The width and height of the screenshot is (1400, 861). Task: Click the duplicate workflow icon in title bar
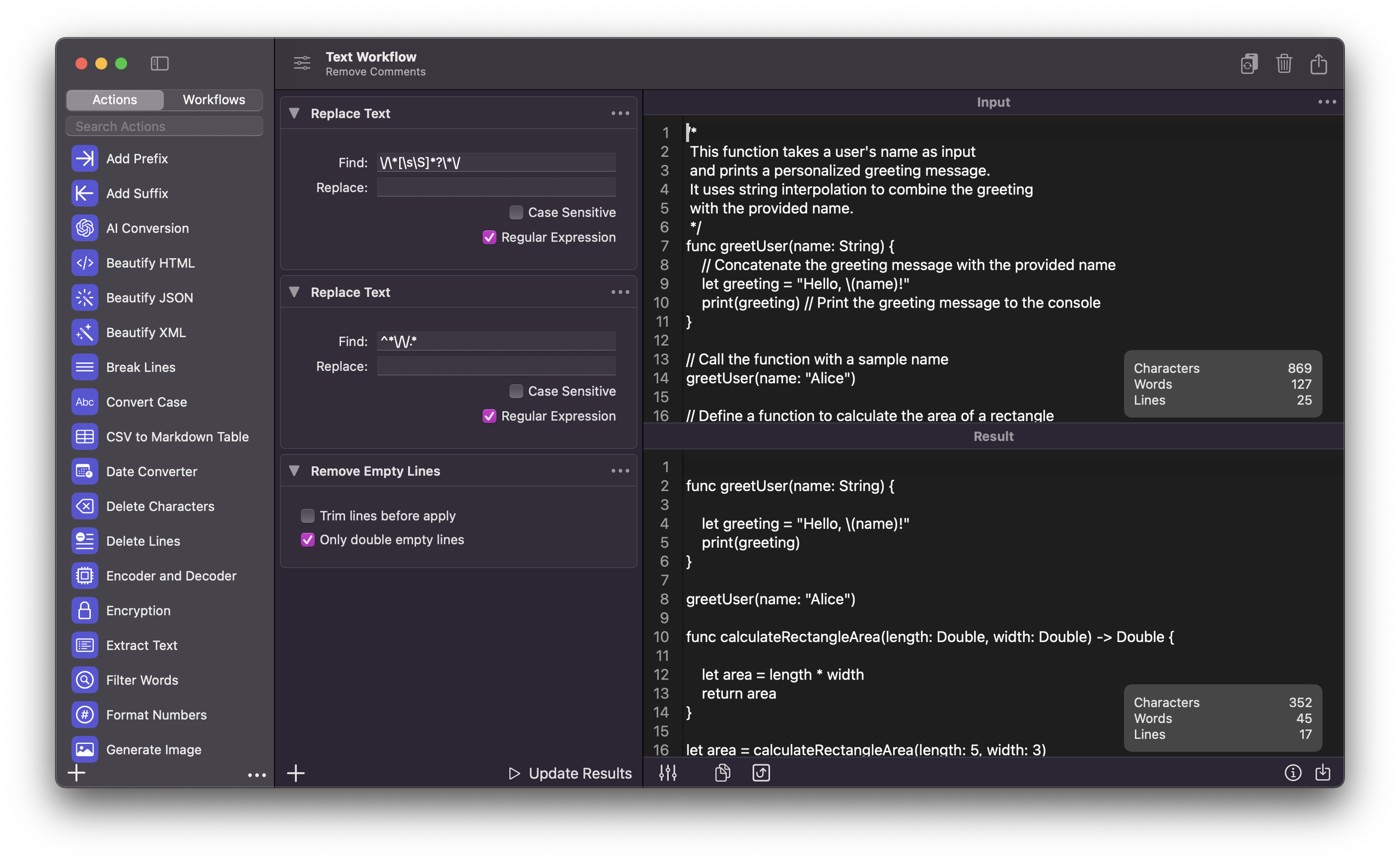click(x=1249, y=63)
